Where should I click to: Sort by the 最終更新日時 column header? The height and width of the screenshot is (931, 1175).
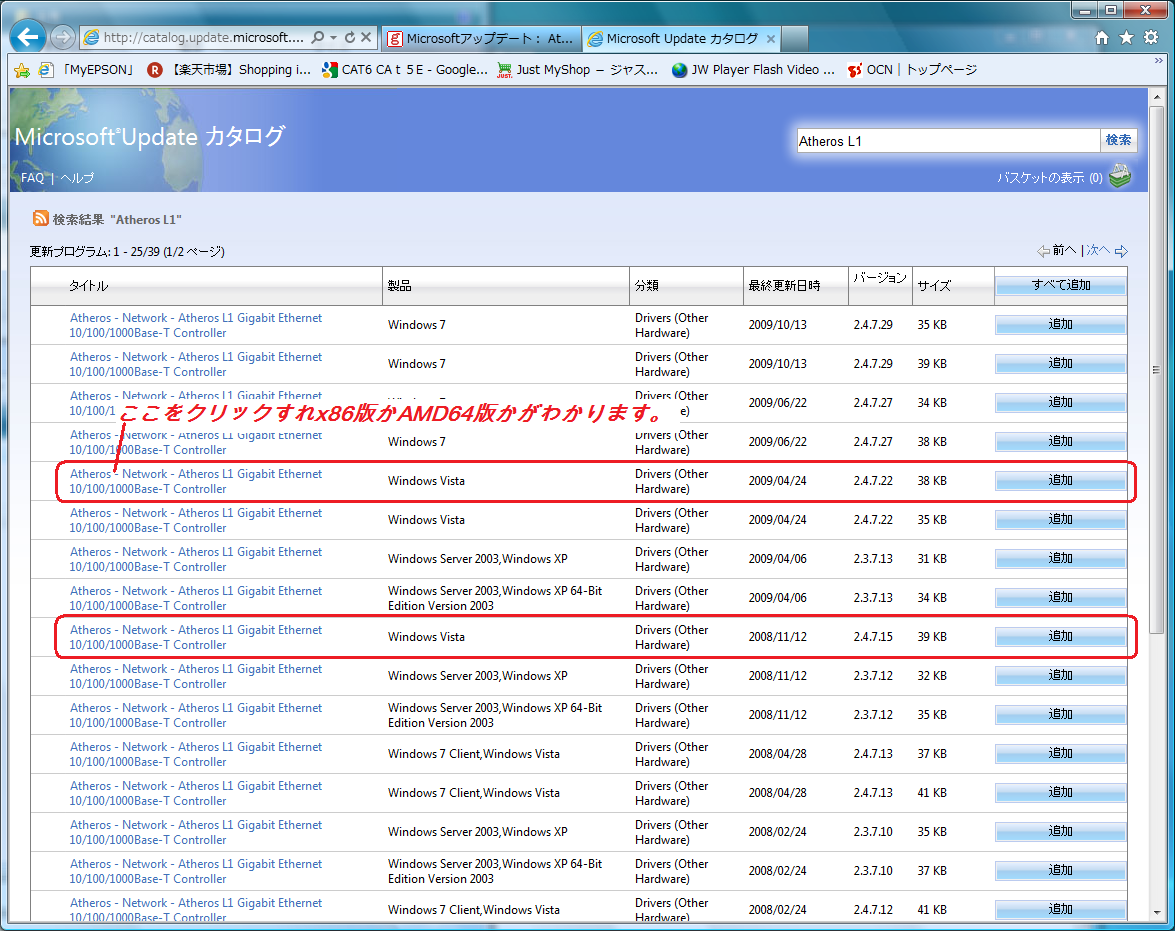pyautogui.click(x=784, y=286)
